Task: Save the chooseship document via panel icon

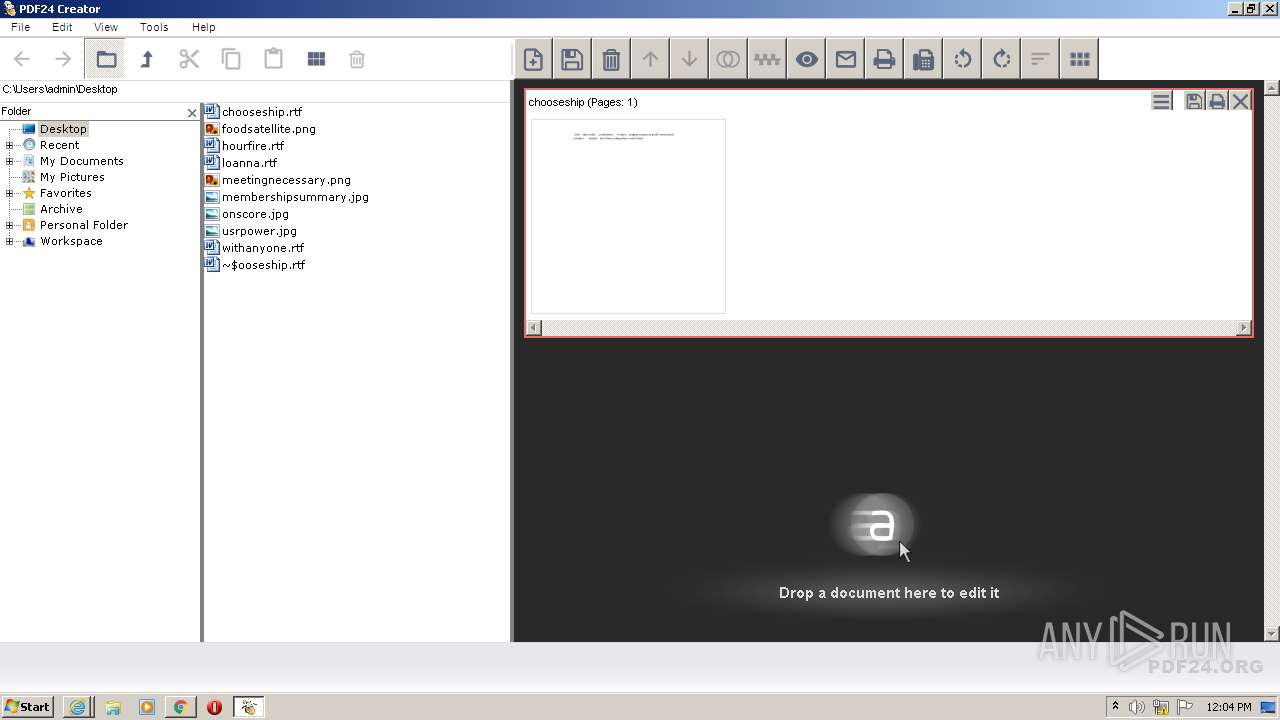Action: point(1193,101)
